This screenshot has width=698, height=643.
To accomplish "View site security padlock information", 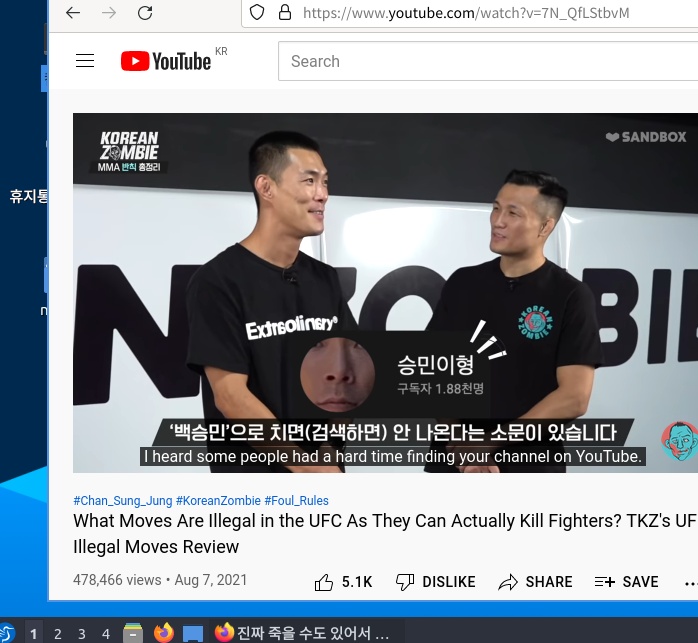I will (x=285, y=12).
